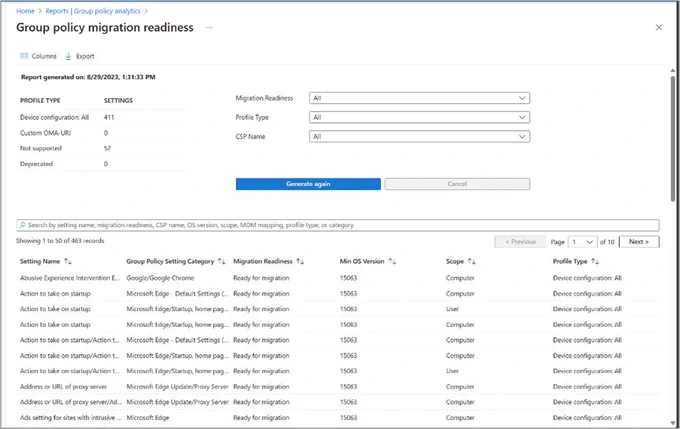Focus the search by setting name field
The height and width of the screenshot is (429, 680).
[338, 225]
